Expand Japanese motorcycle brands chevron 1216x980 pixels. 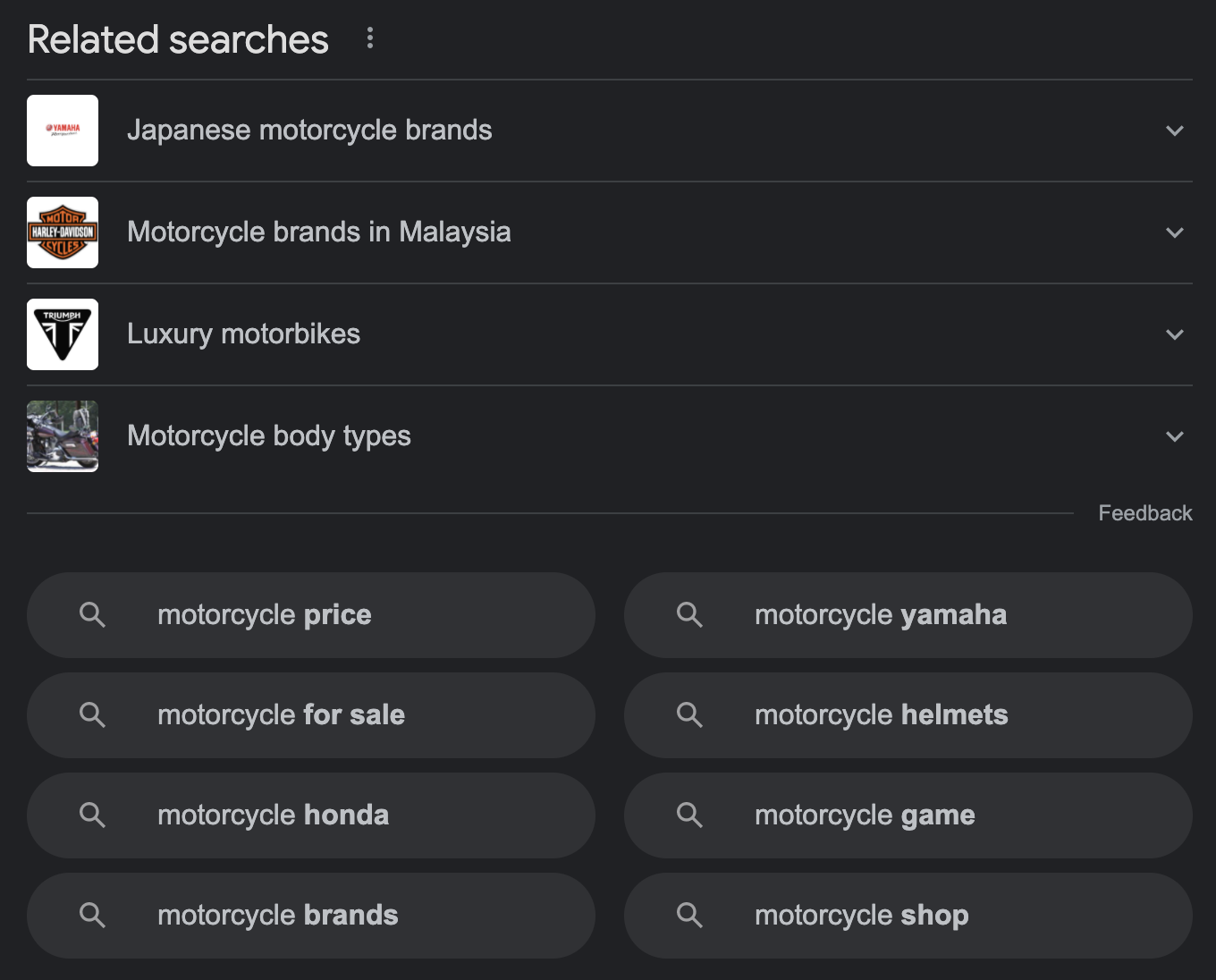click(1175, 131)
